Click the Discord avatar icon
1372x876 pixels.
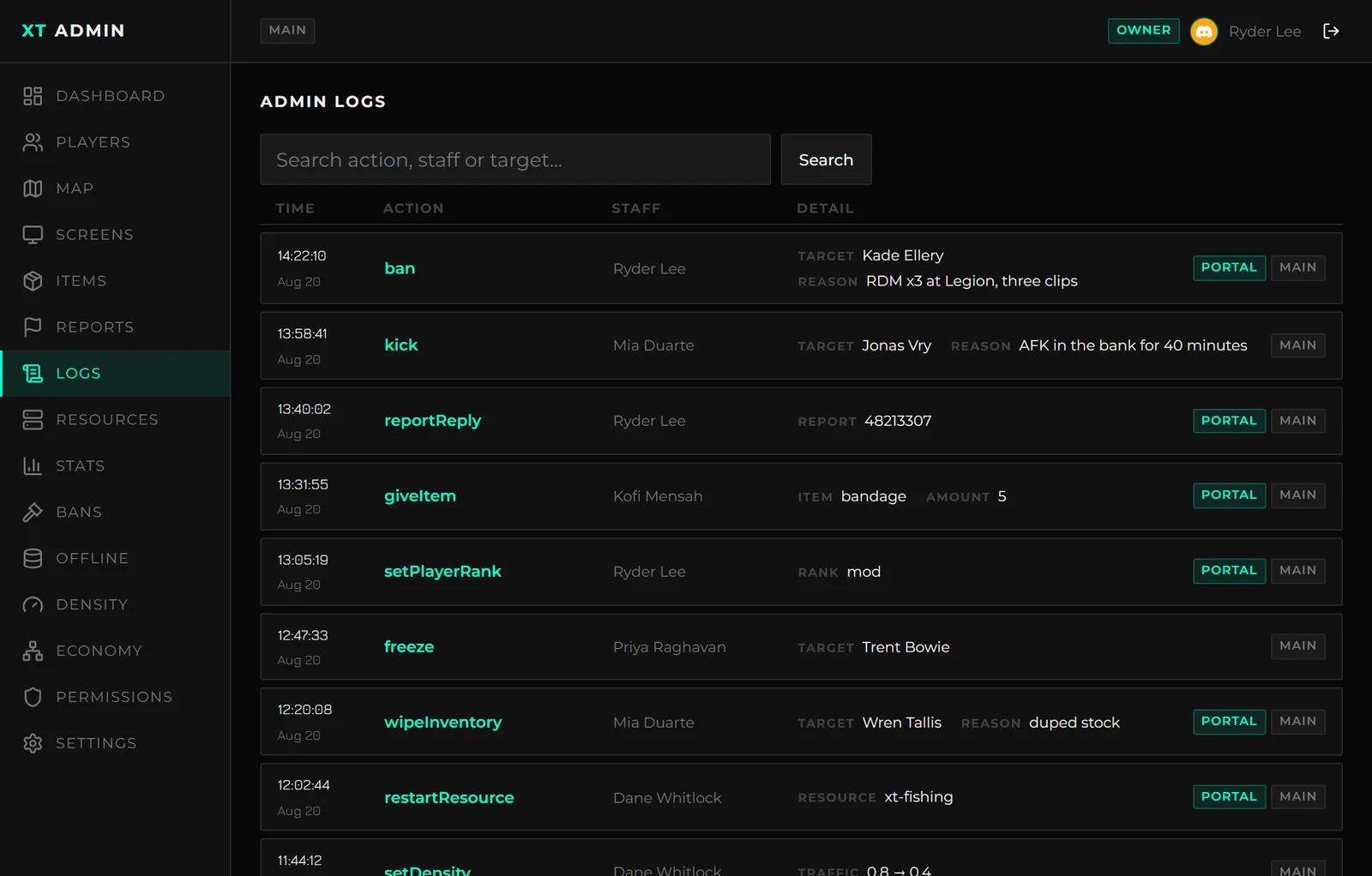(1204, 32)
